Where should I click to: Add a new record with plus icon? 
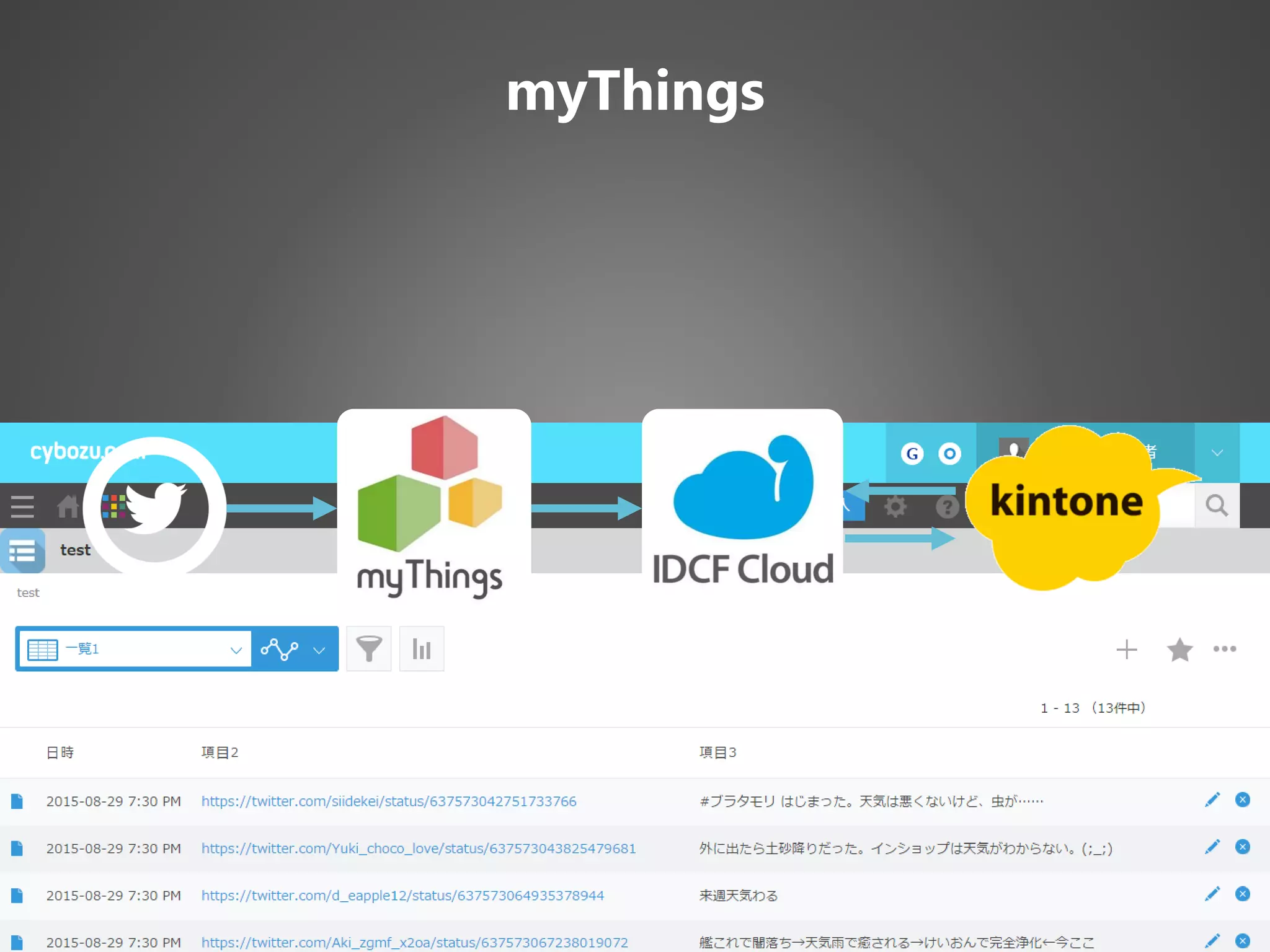pyautogui.click(x=1127, y=650)
